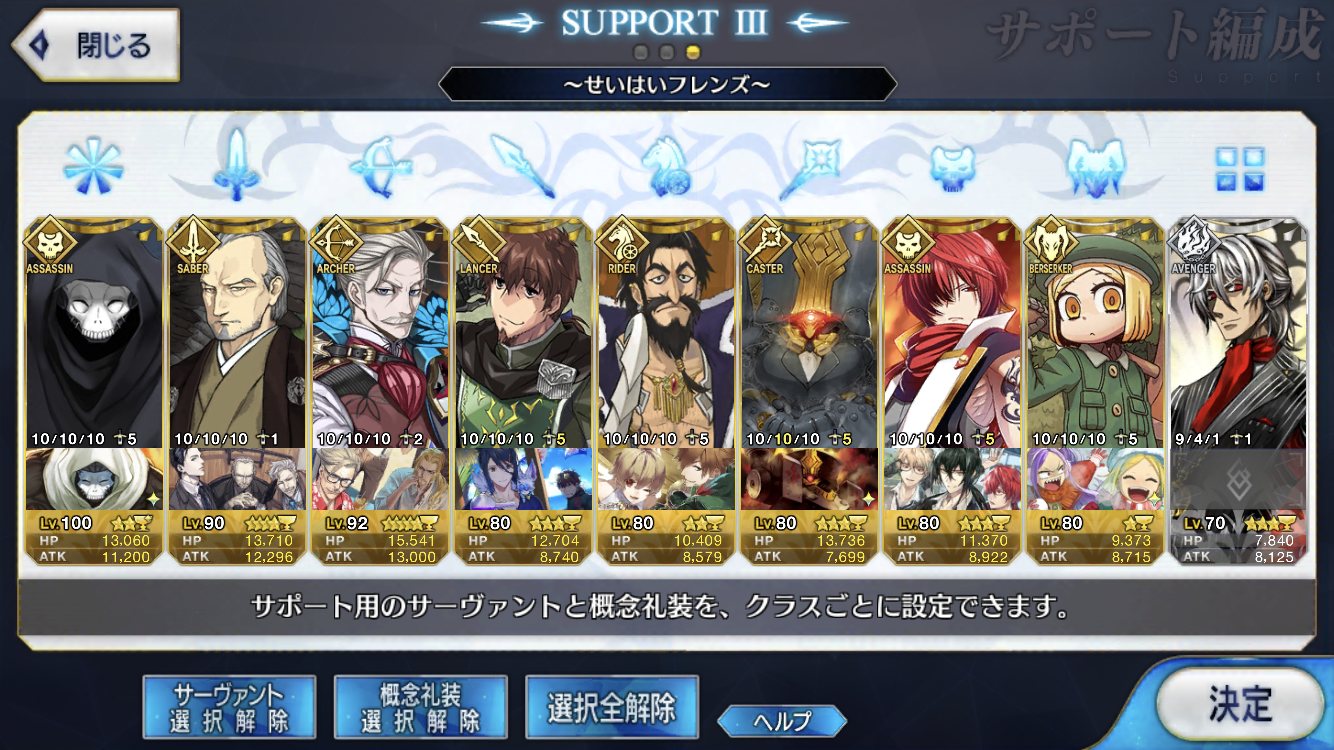
Task: Switch to the second support set dot
Action: (666, 51)
